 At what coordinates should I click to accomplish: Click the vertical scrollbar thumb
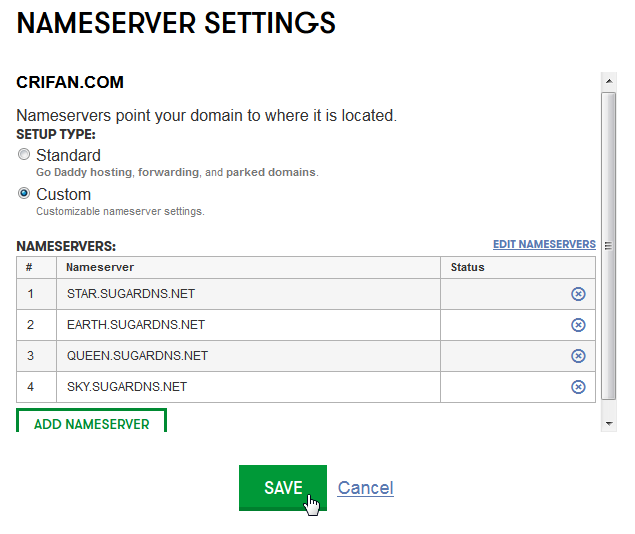[608, 240]
